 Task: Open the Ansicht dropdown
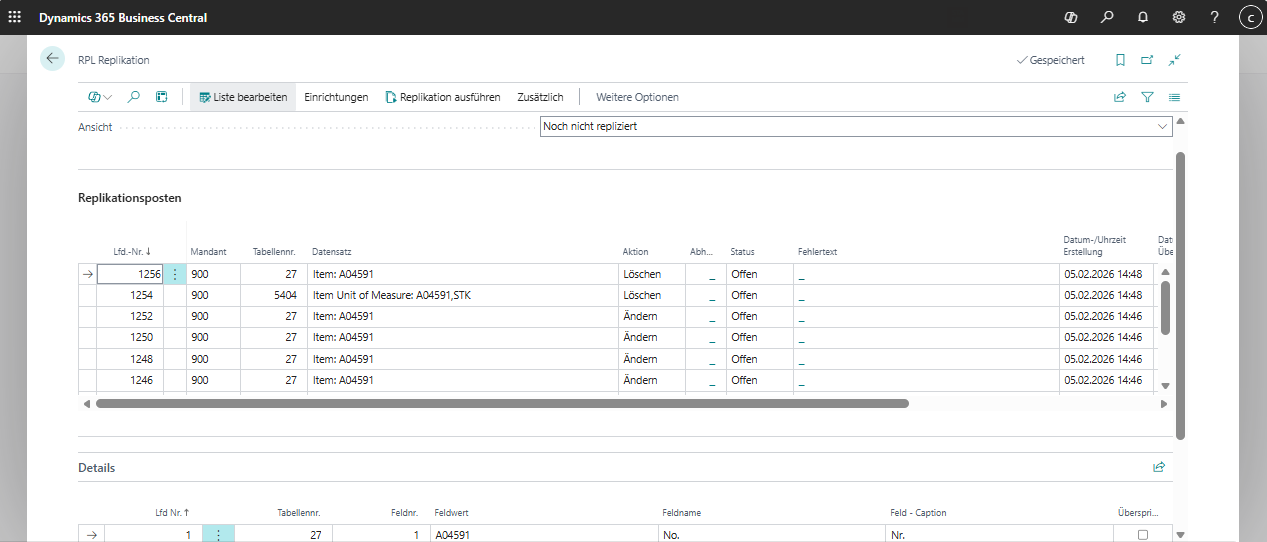[855, 127]
